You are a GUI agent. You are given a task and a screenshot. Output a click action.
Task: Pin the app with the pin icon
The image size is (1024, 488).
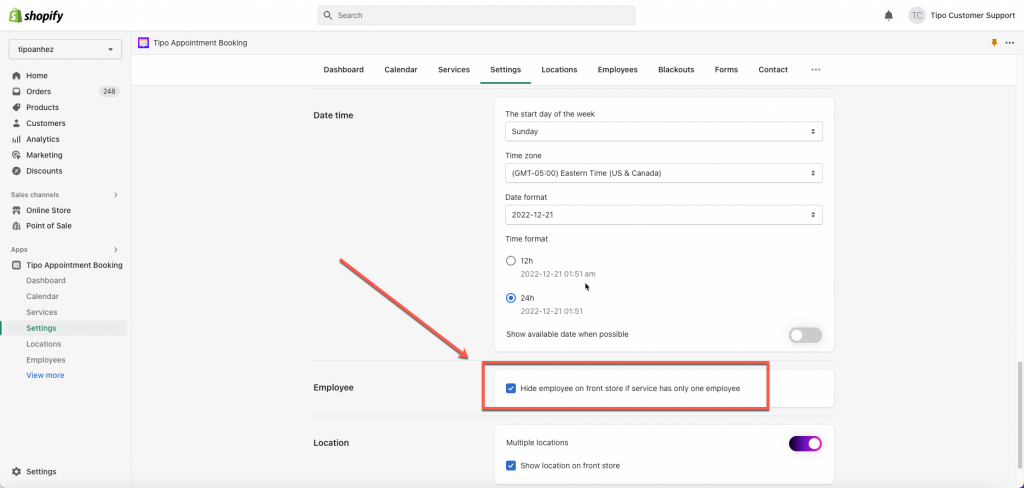coord(994,42)
